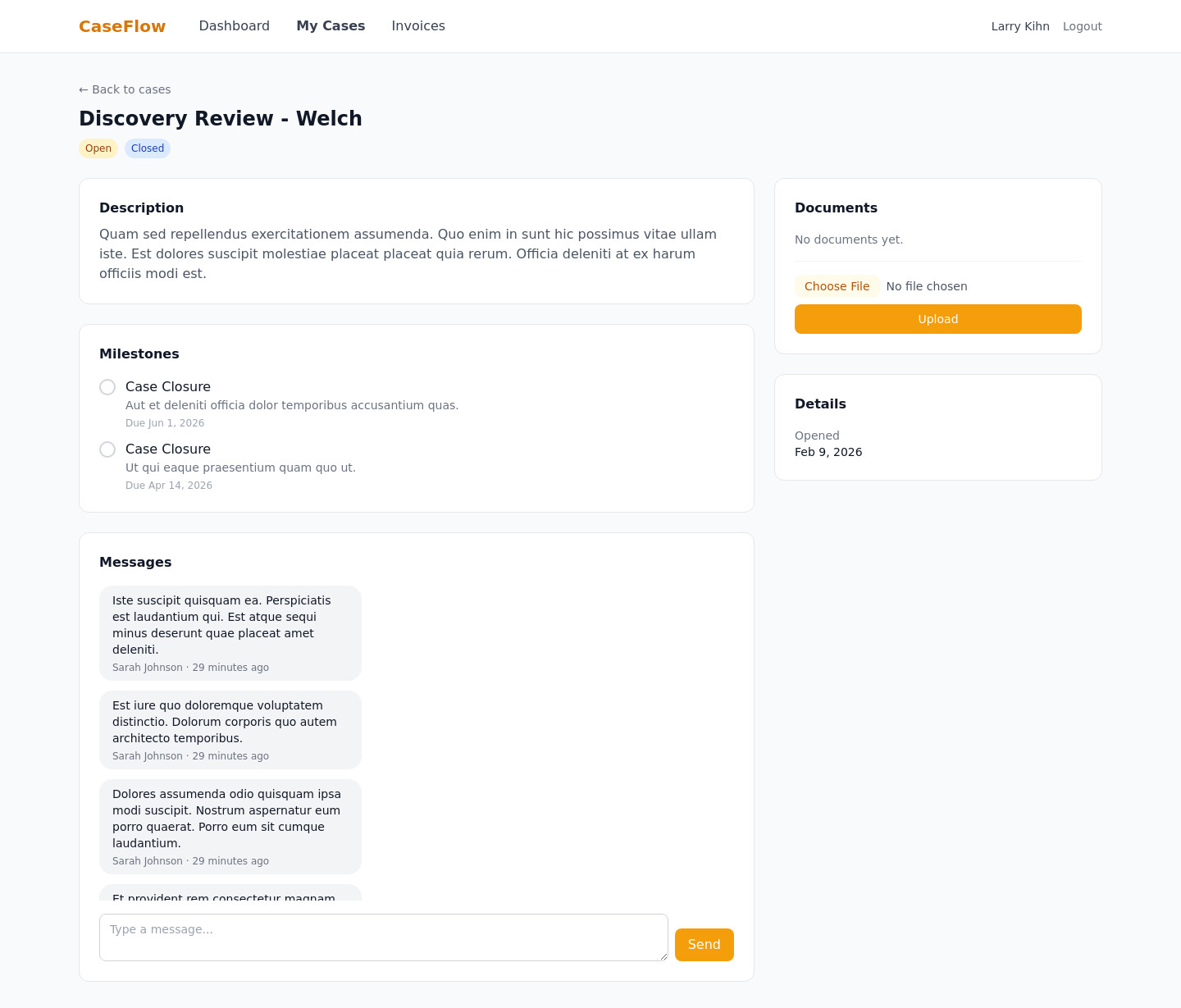Image resolution: width=1181 pixels, height=1008 pixels.
Task: Select the Open status badge
Action: [98, 148]
